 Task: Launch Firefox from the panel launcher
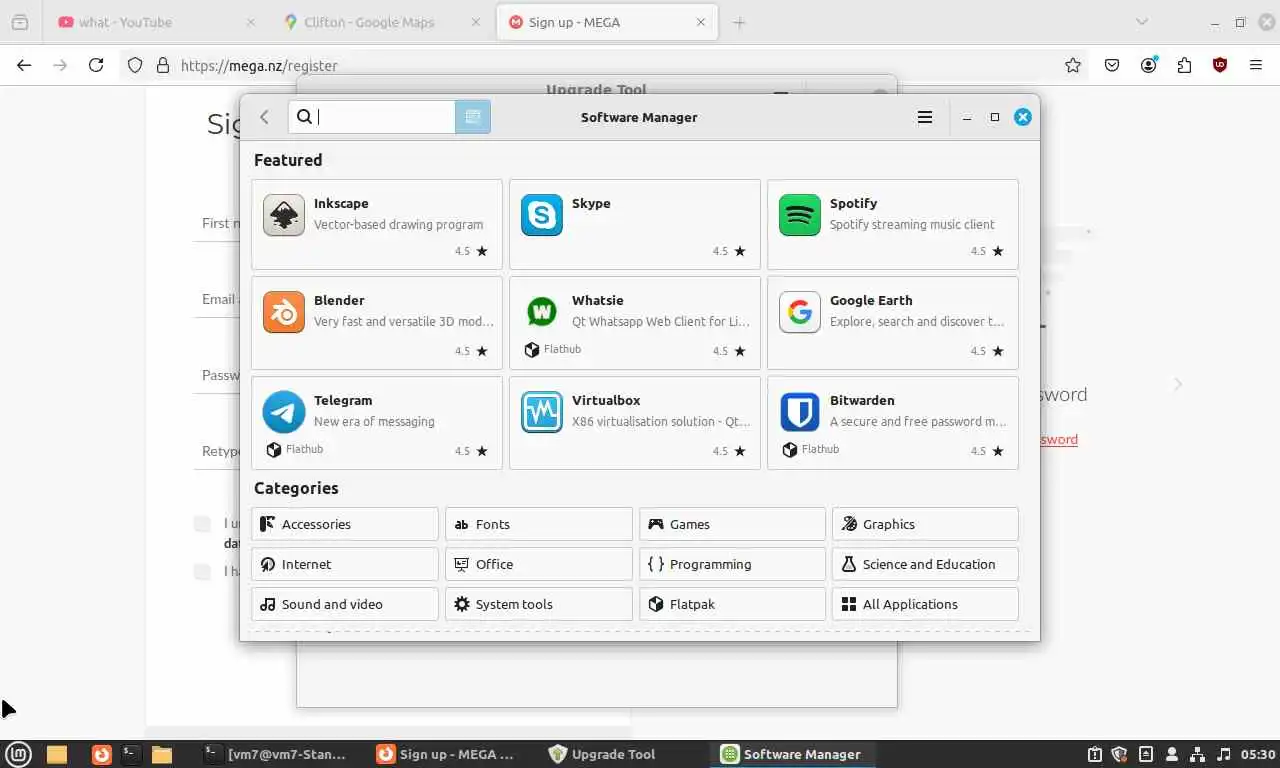click(102, 754)
